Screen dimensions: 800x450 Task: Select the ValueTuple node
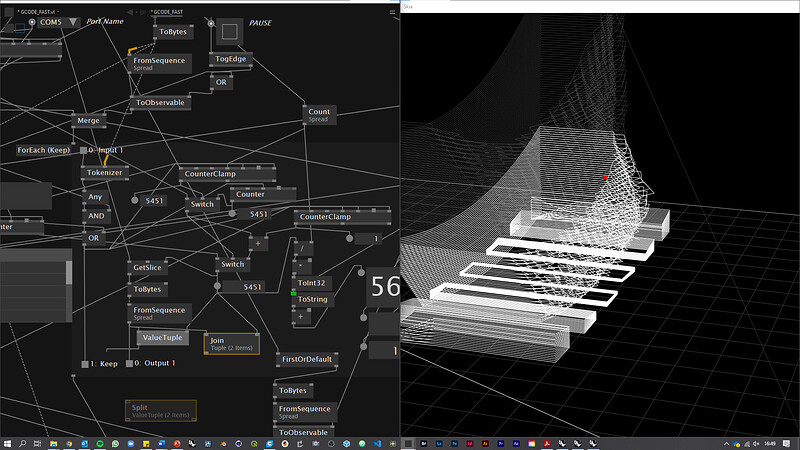pos(162,338)
